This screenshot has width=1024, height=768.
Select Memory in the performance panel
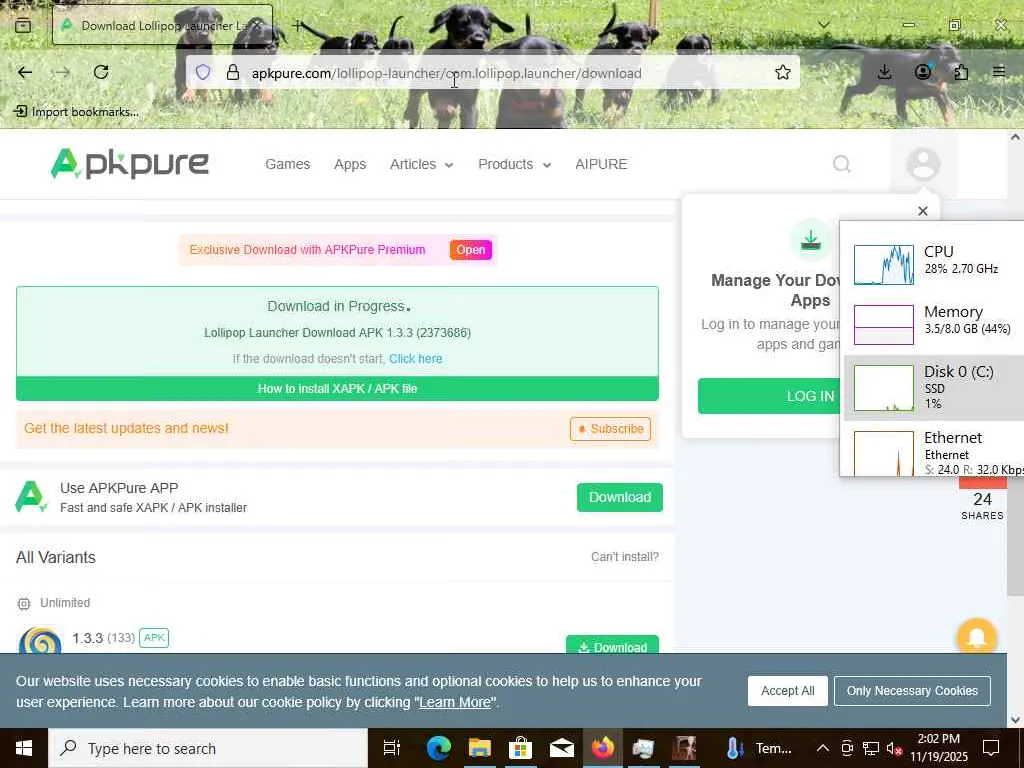(935, 323)
